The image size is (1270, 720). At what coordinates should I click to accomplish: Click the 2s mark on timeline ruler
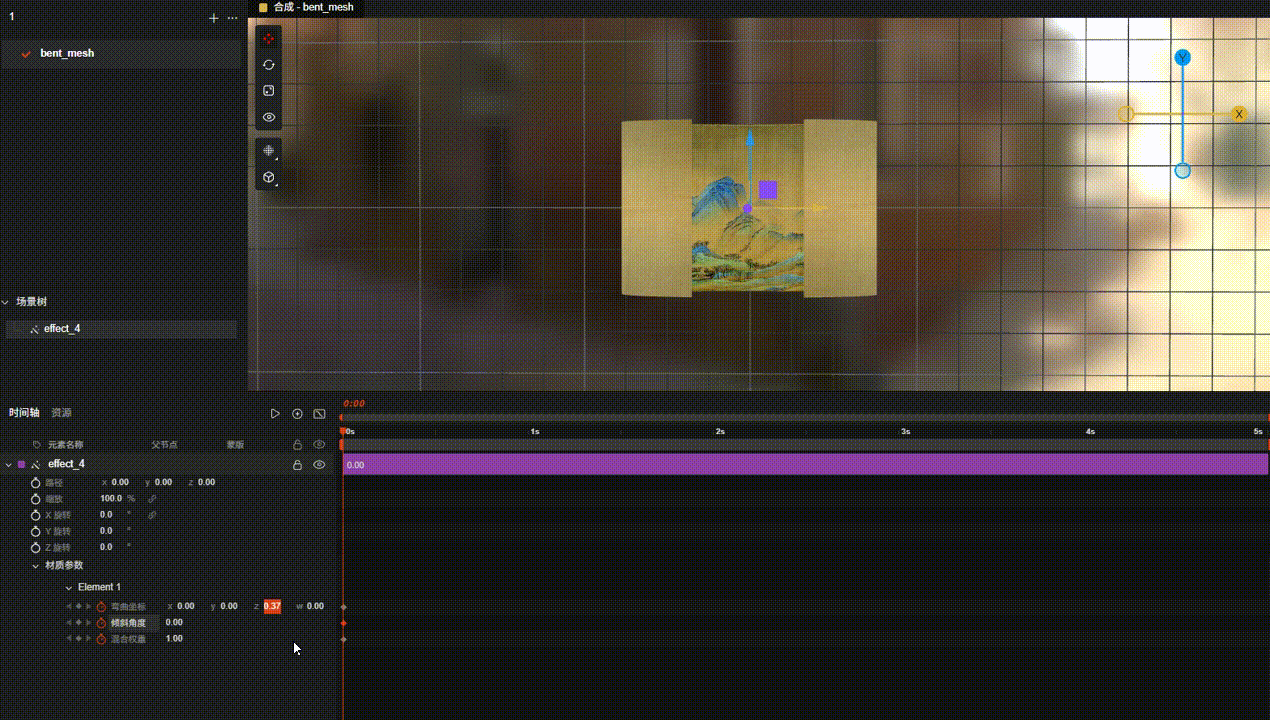719,431
